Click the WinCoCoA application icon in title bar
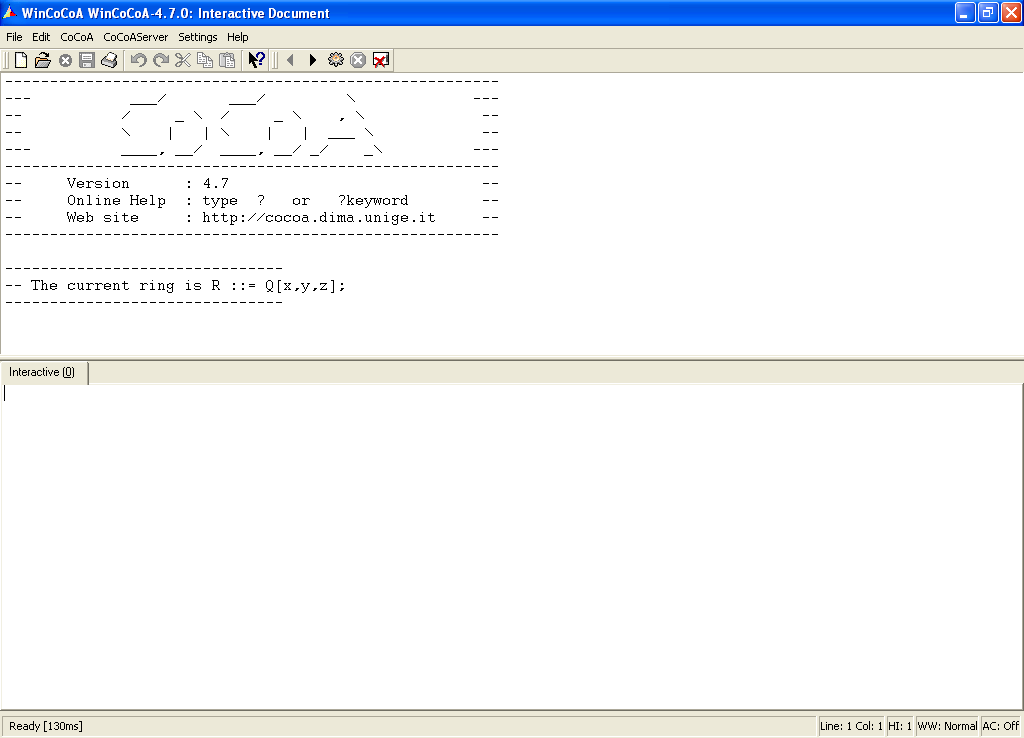1024x738 pixels. [x=10, y=12]
